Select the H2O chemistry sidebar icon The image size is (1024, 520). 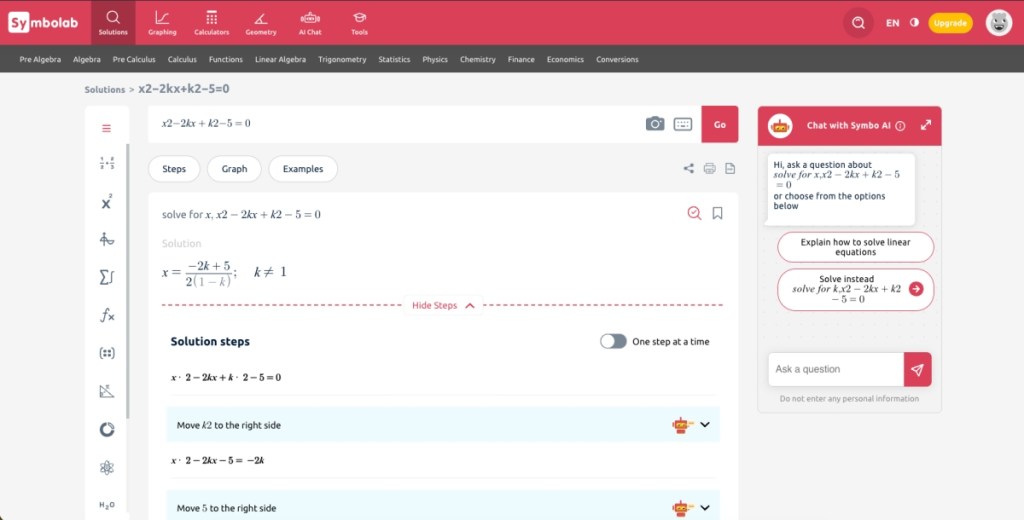[106, 505]
